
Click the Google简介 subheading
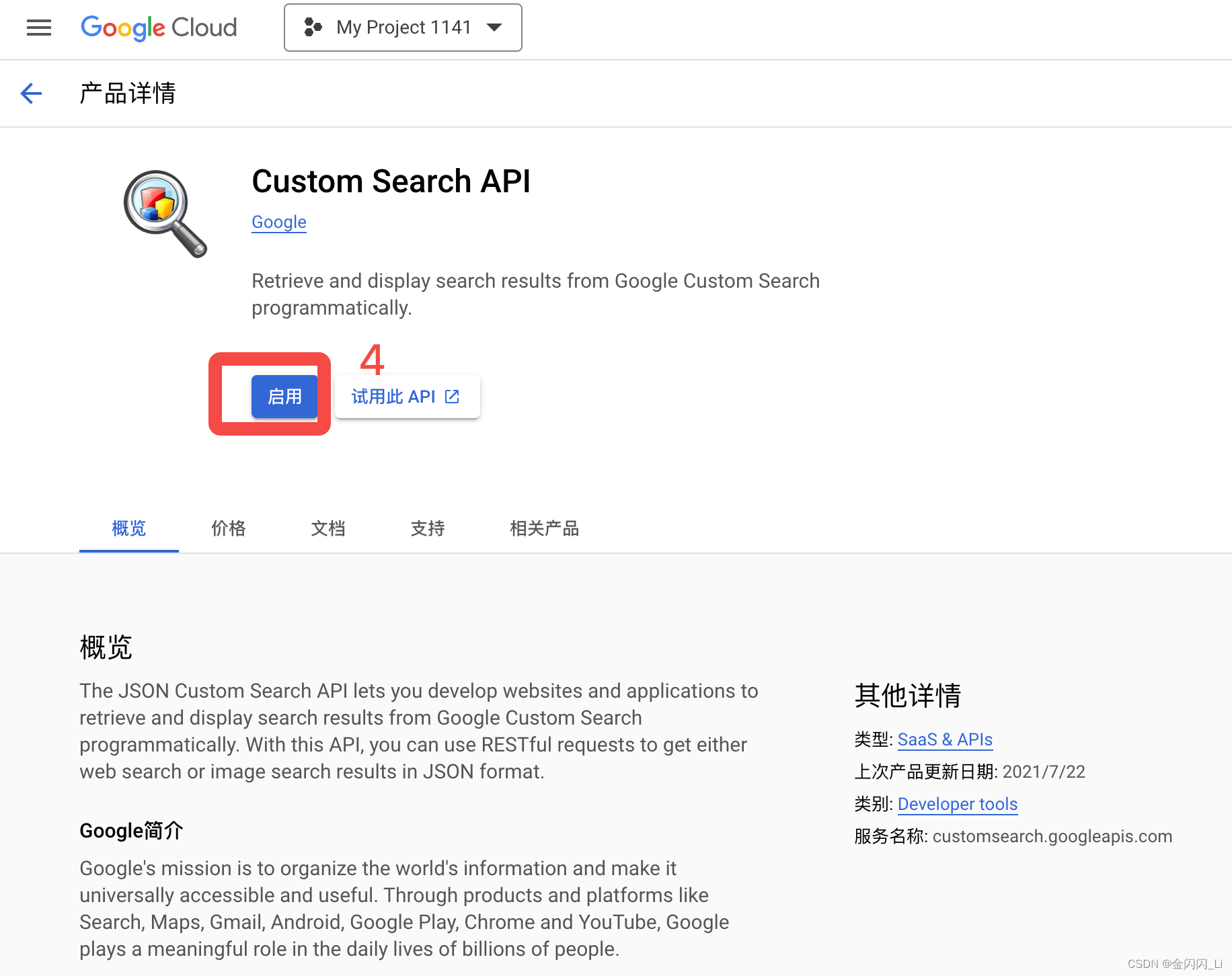click(131, 831)
